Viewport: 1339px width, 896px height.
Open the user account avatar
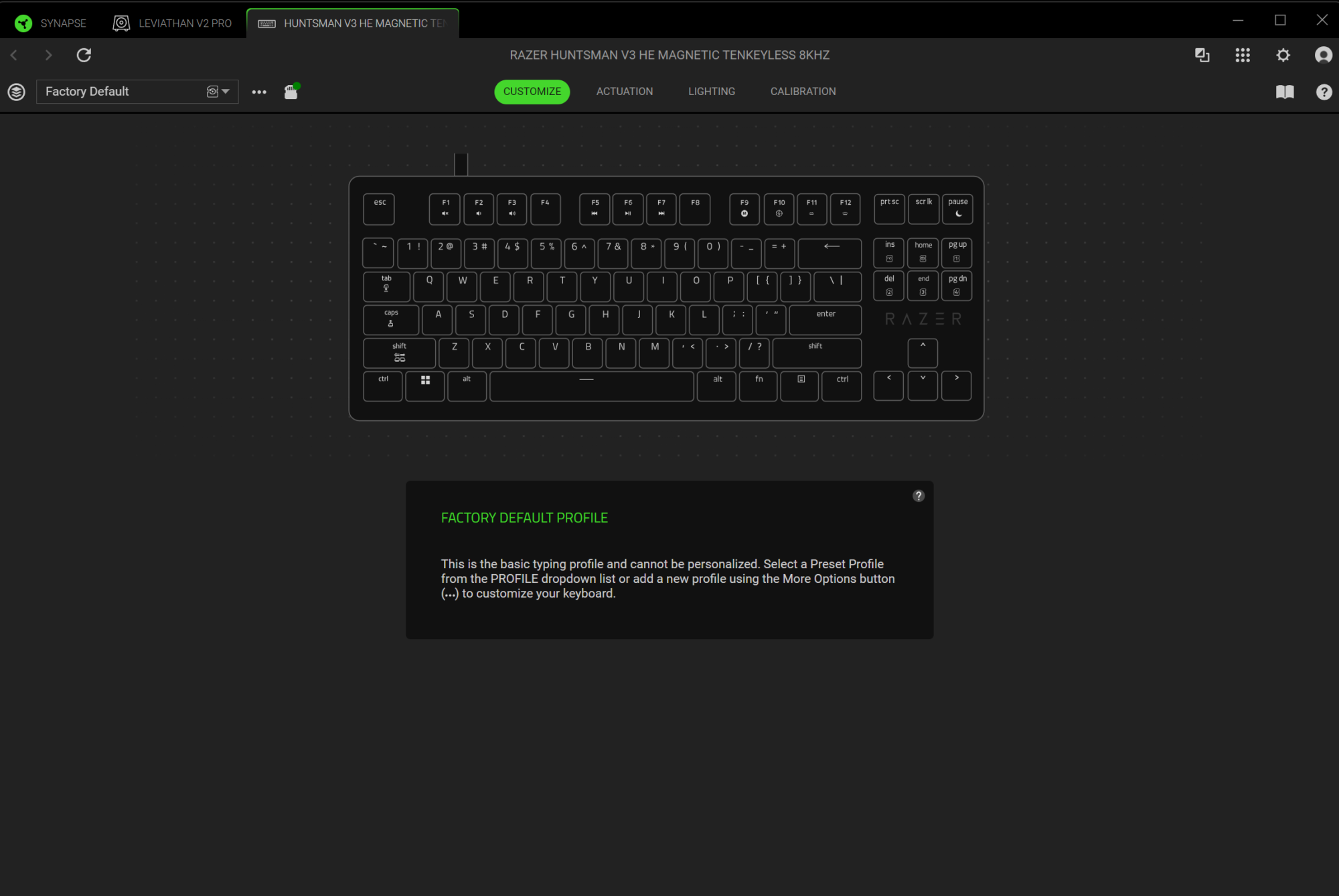(x=1324, y=55)
